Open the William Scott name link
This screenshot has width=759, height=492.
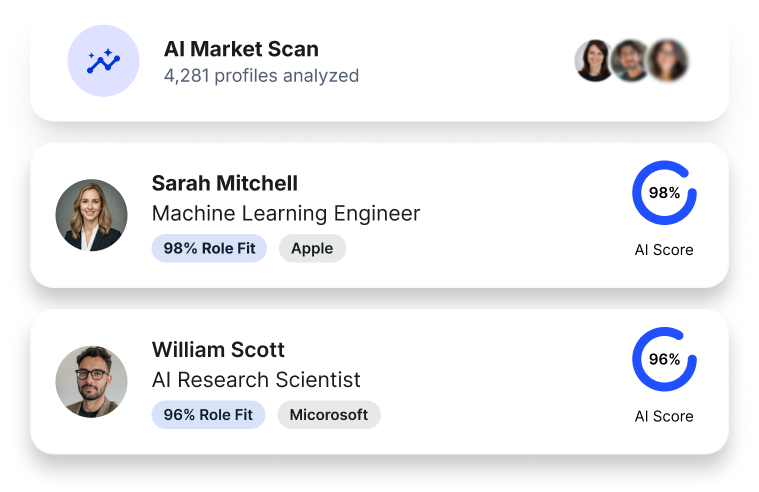pos(218,350)
